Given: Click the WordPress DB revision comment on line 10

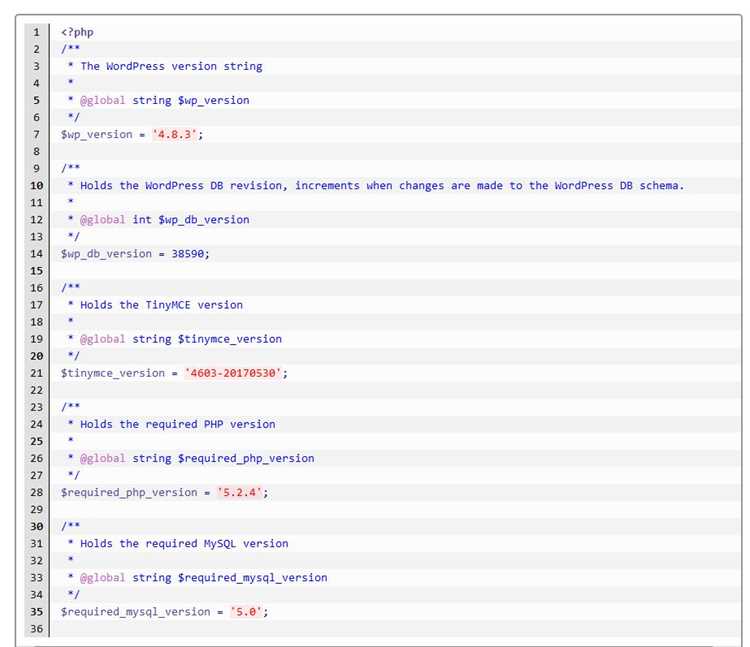Looking at the screenshot, I should 382,186.
